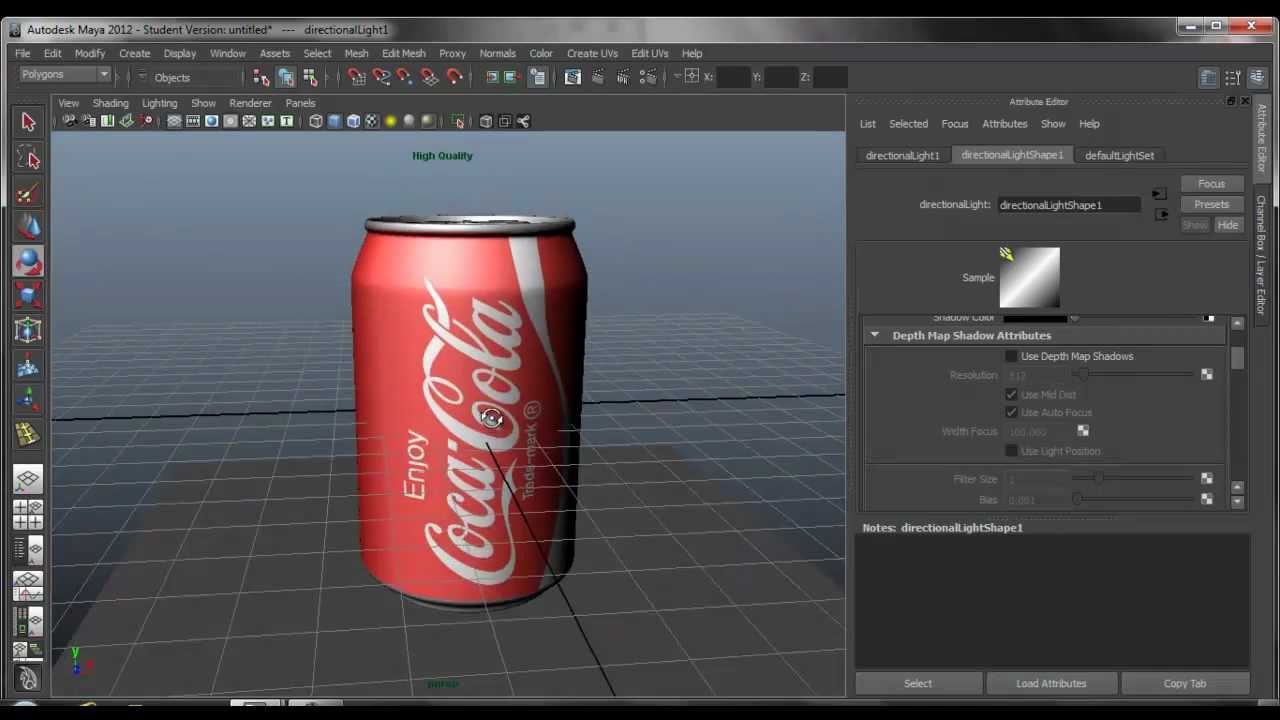Click the Show Manipulator tool
This screenshot has height=720, width=1280.
[x=28, y=400]
